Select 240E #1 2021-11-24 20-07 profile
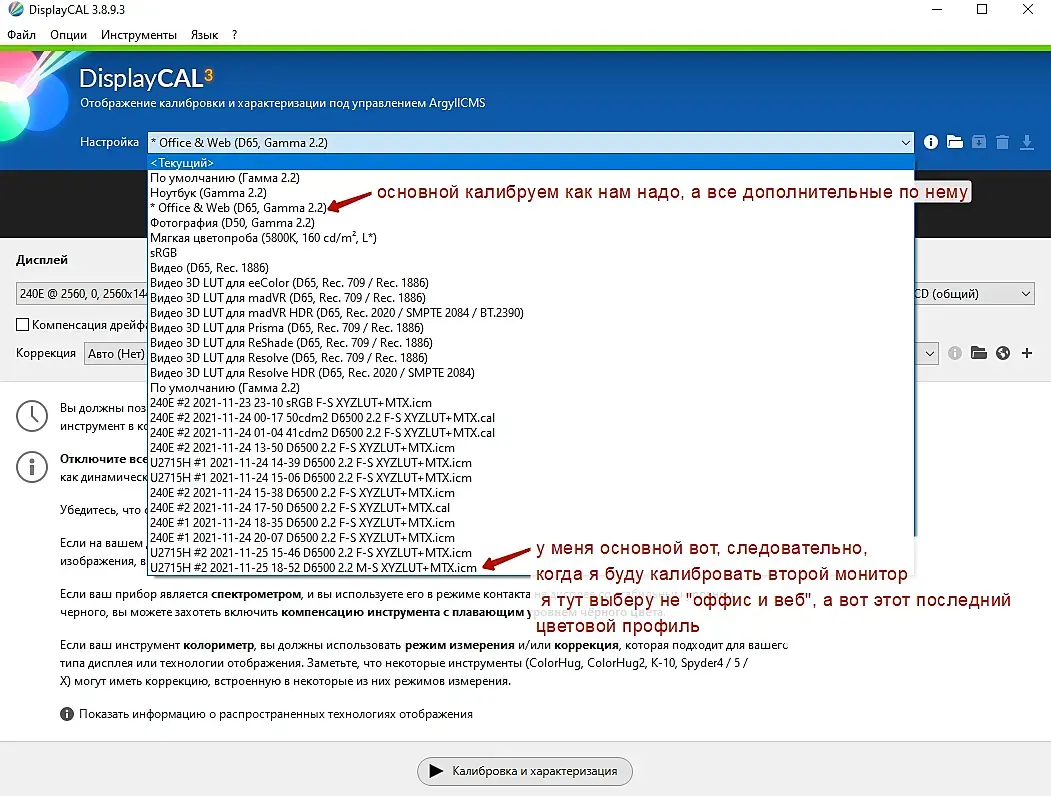1051x796 pixels. click(x=531, y=538)
